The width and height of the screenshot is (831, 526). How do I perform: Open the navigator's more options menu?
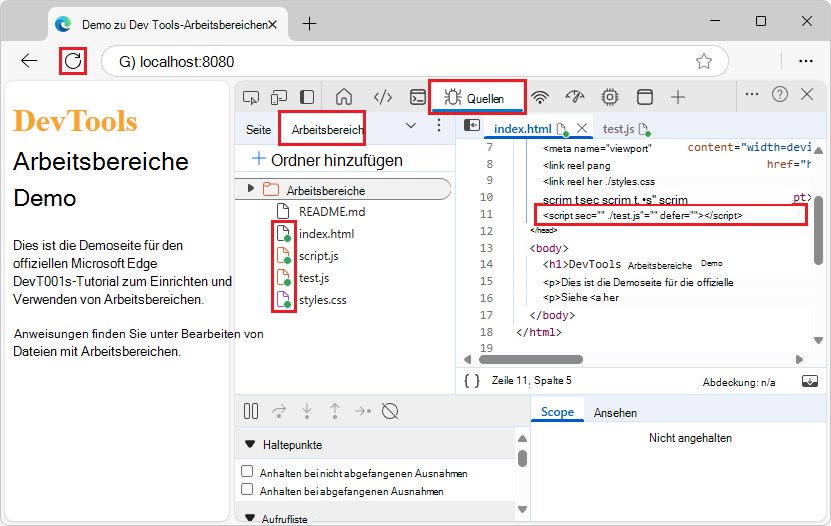coord(439,126)
